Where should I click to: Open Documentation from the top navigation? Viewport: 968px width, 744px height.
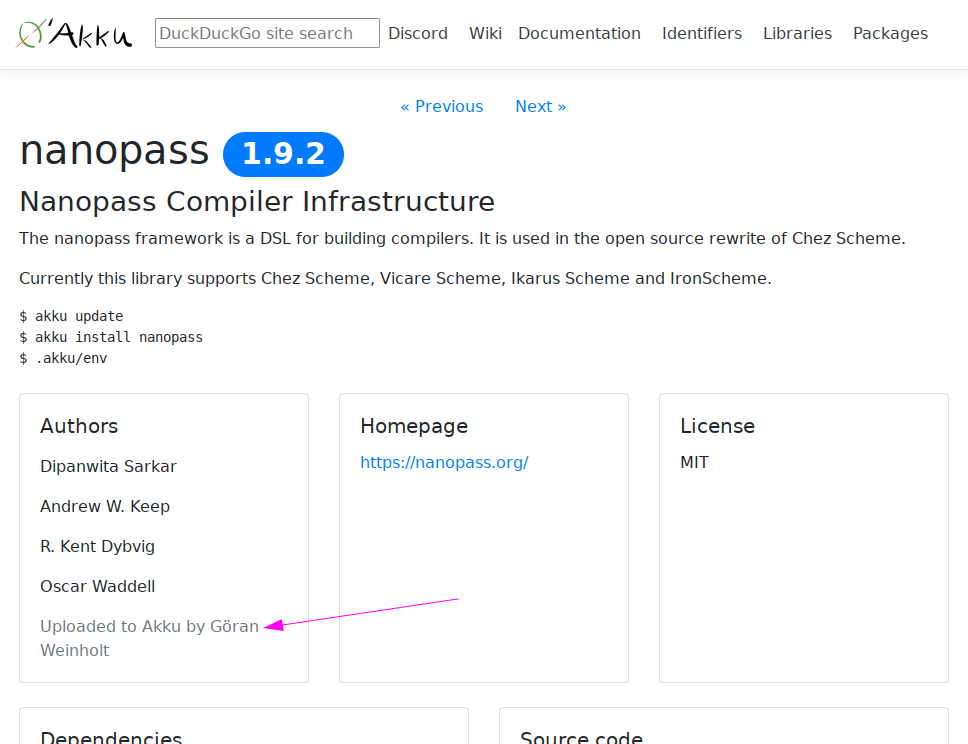click(x=579, y=33)
